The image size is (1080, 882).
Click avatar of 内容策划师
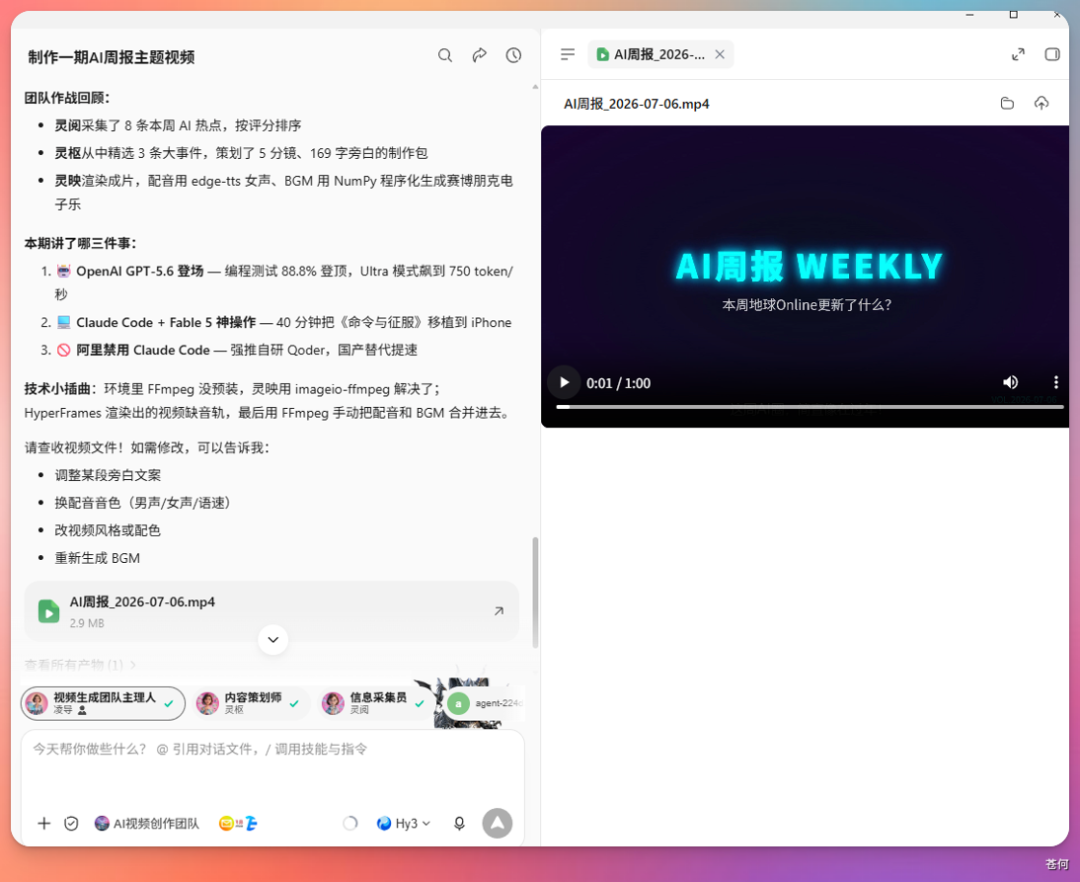click(207, 703)
